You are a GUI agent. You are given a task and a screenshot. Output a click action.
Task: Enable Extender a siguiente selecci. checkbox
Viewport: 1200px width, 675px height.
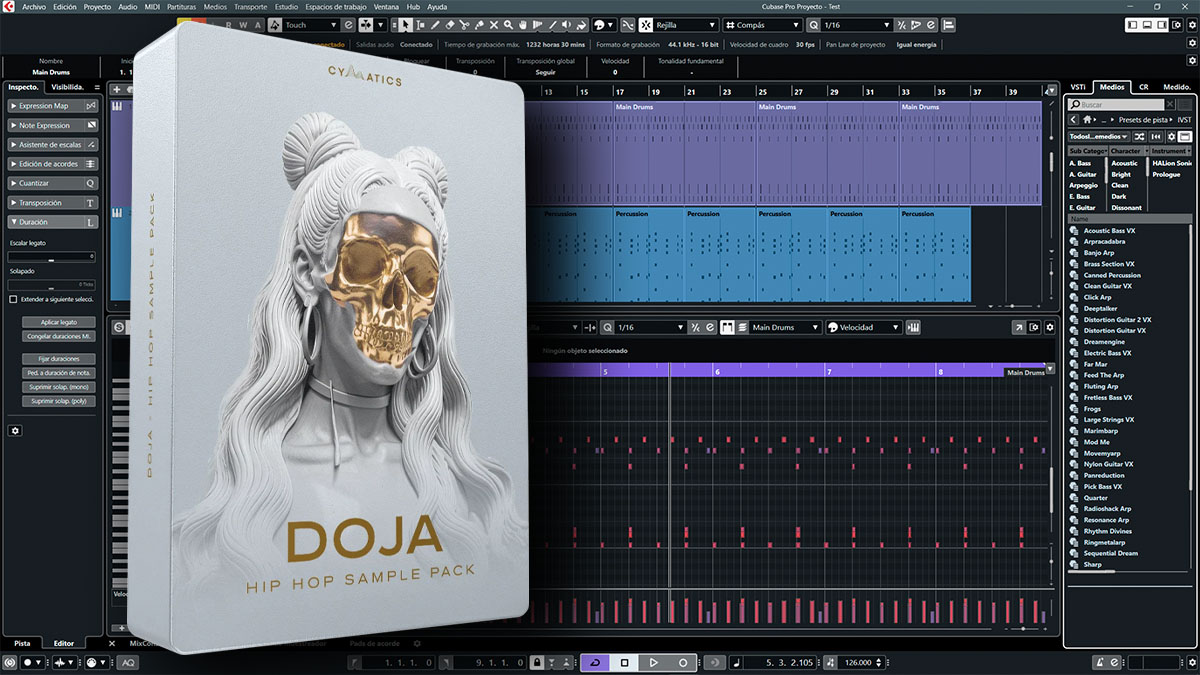[13, 299]
